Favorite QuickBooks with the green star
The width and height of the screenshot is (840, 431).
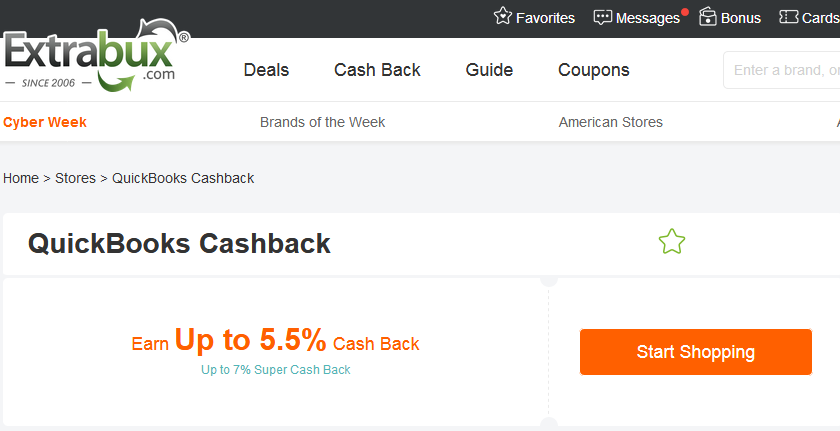click(672, 242)
